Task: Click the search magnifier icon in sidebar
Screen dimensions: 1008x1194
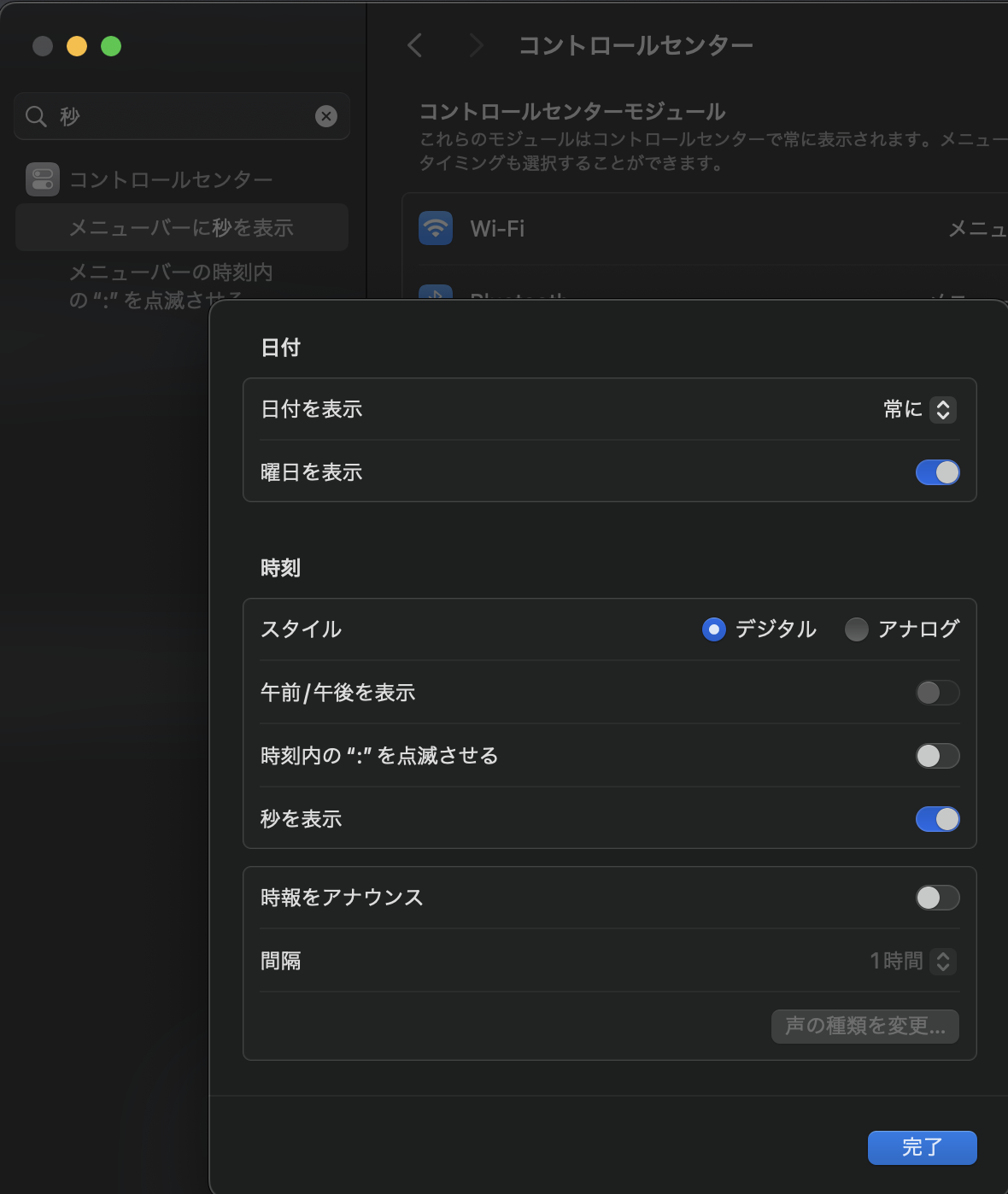Action: click(36, 116)
